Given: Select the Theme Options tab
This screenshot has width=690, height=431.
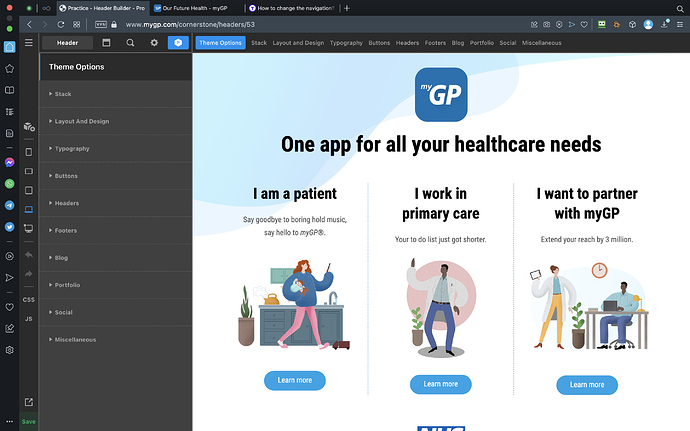Looking at the screenshot, I should [220, 43].
